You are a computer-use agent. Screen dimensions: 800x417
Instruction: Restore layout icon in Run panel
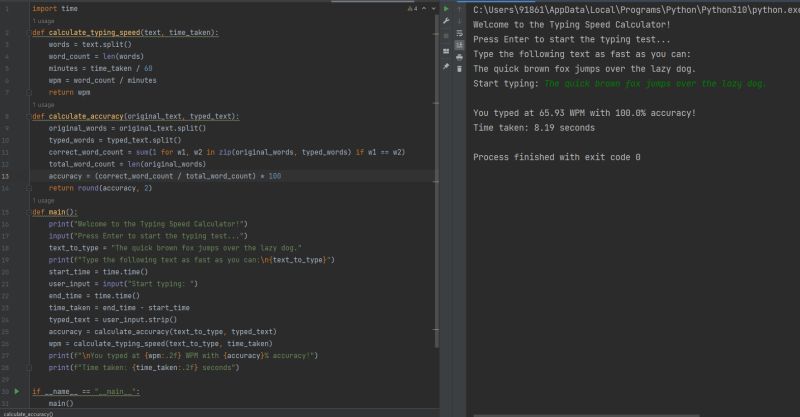[446, 51]
